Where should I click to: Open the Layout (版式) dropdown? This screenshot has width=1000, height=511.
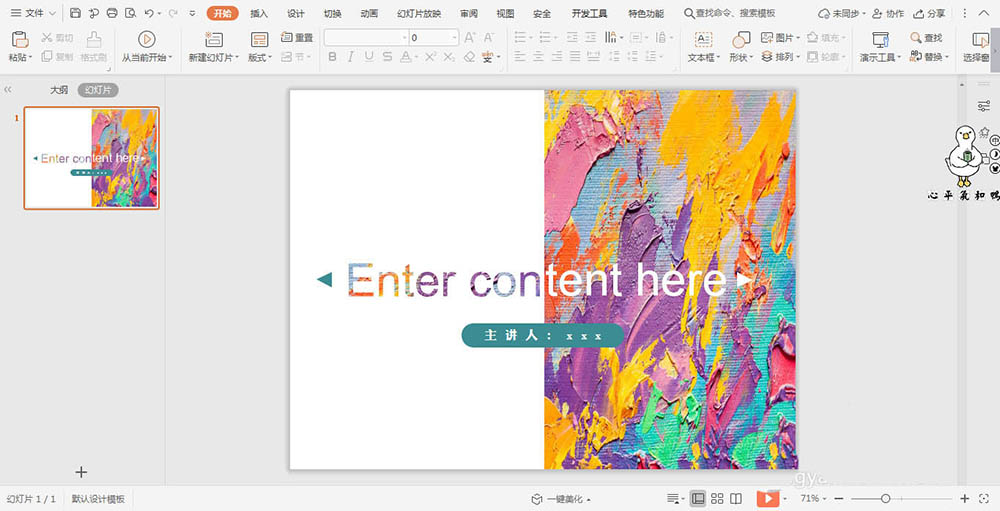[x=260, y=57]
